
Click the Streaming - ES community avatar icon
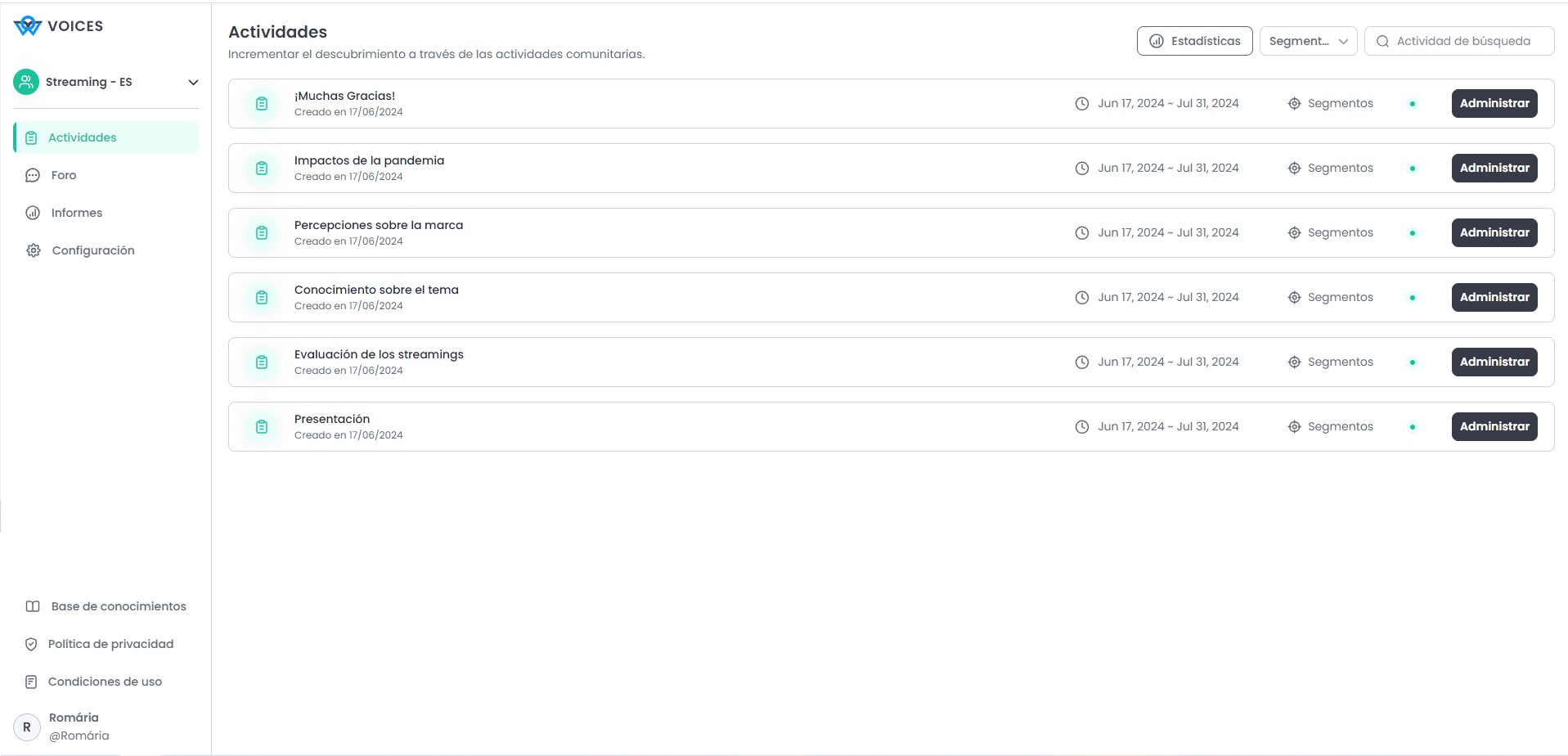coord(26,82)
